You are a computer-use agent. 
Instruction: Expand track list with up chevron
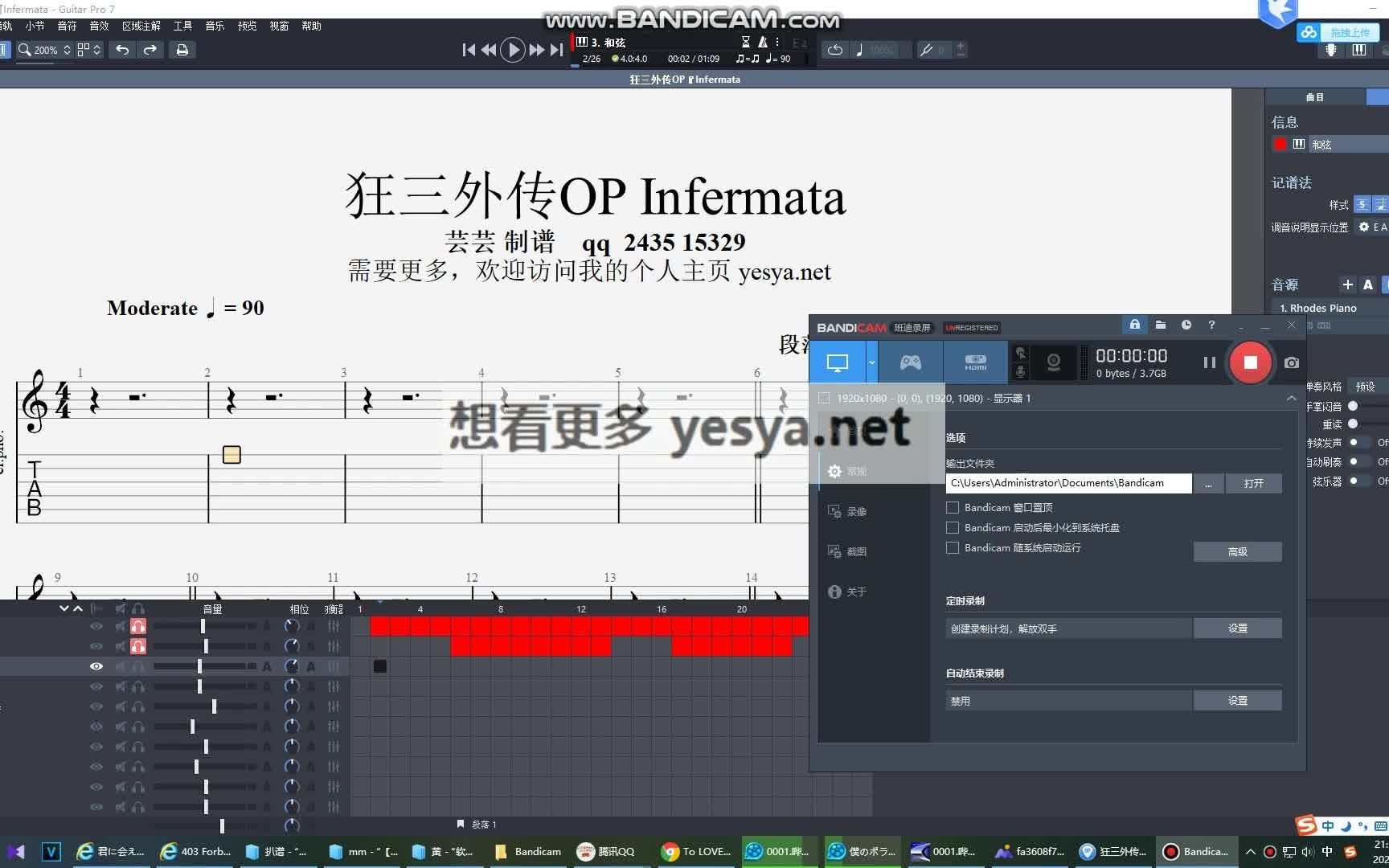point(78,608)
